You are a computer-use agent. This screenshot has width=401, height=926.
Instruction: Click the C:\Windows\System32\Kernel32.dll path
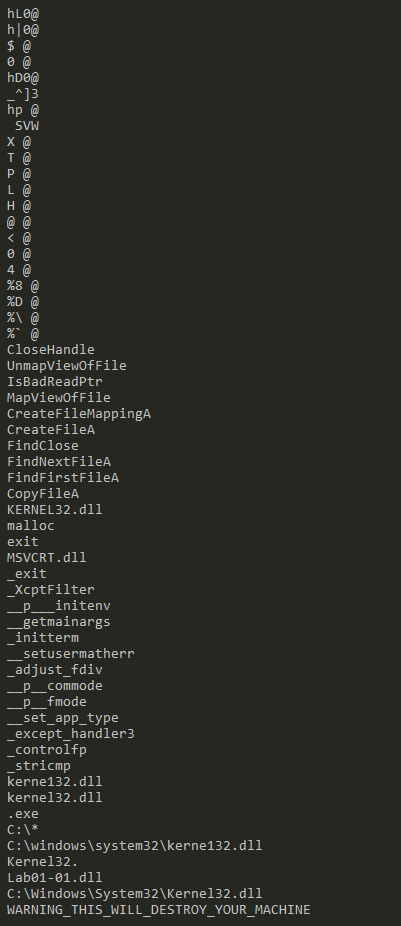tap(135, 894)
